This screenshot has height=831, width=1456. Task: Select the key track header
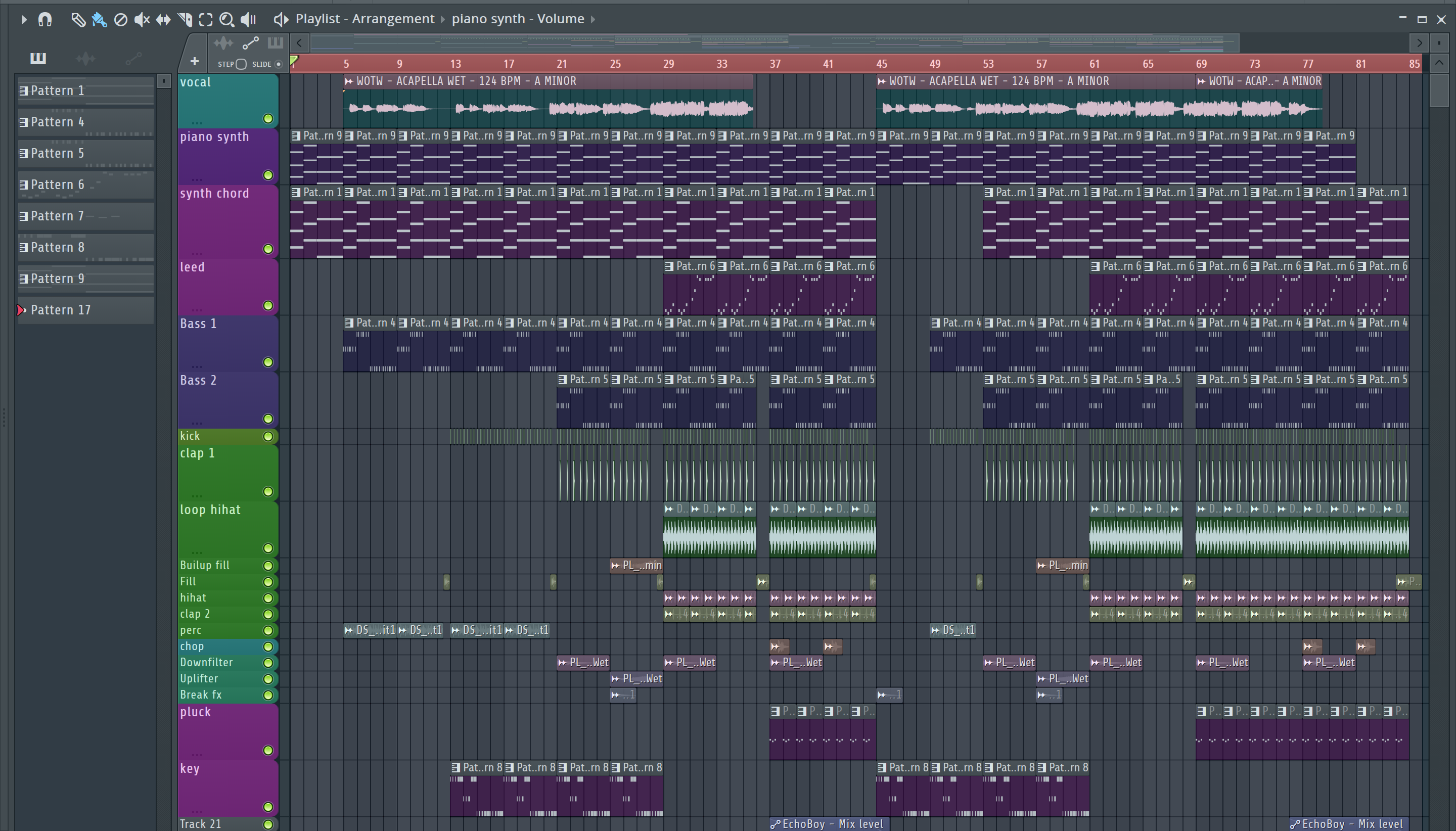pos(227,789)
